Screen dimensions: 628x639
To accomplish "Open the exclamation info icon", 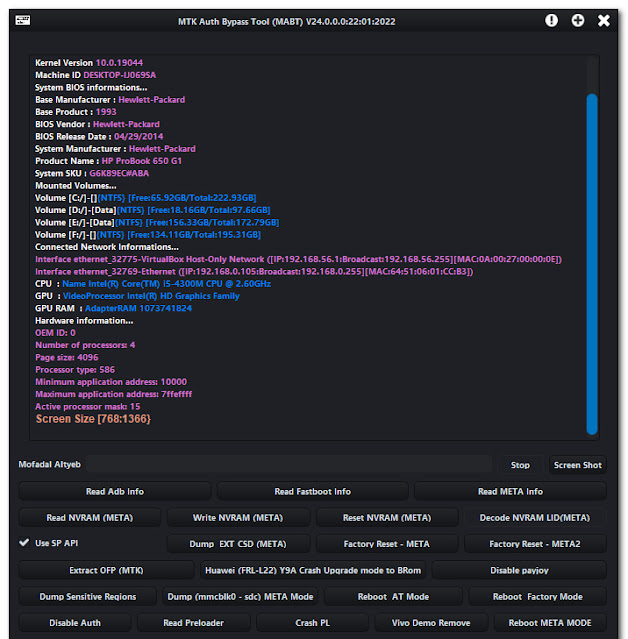I will [551, 20].
